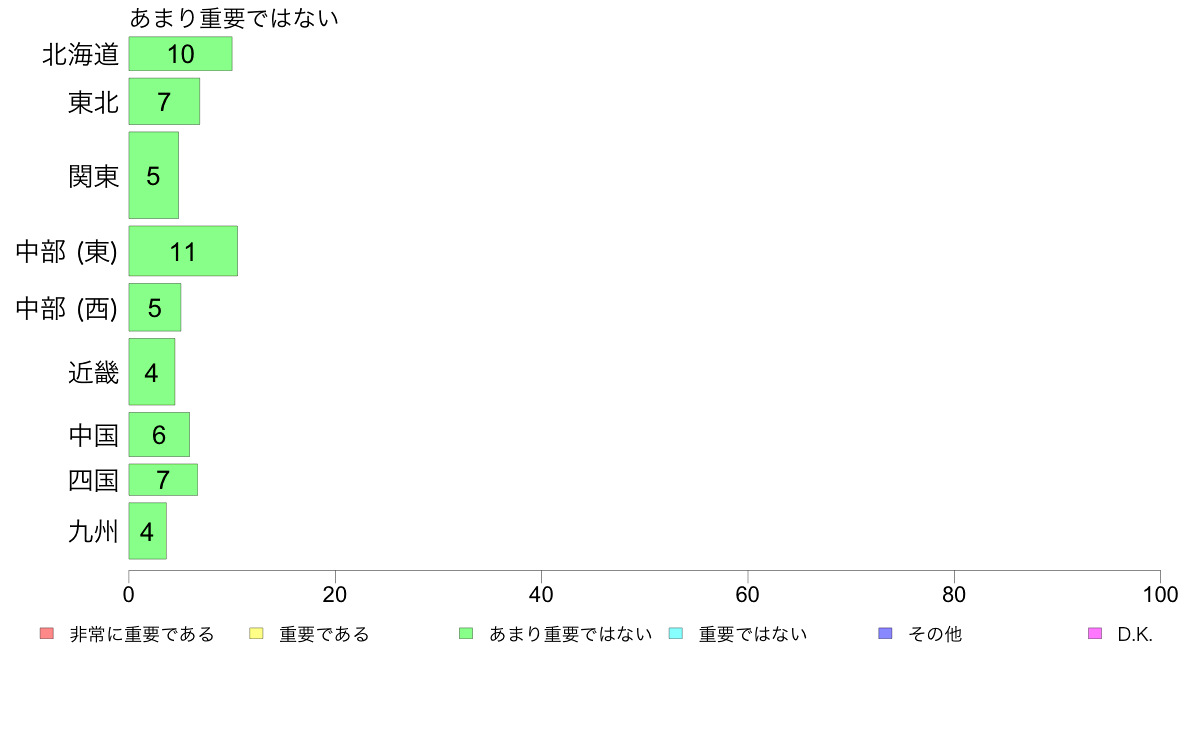Select the 関東 bar with value 5
The width and height of the screenshot is (1188, 736).
[x=154, y=175]
